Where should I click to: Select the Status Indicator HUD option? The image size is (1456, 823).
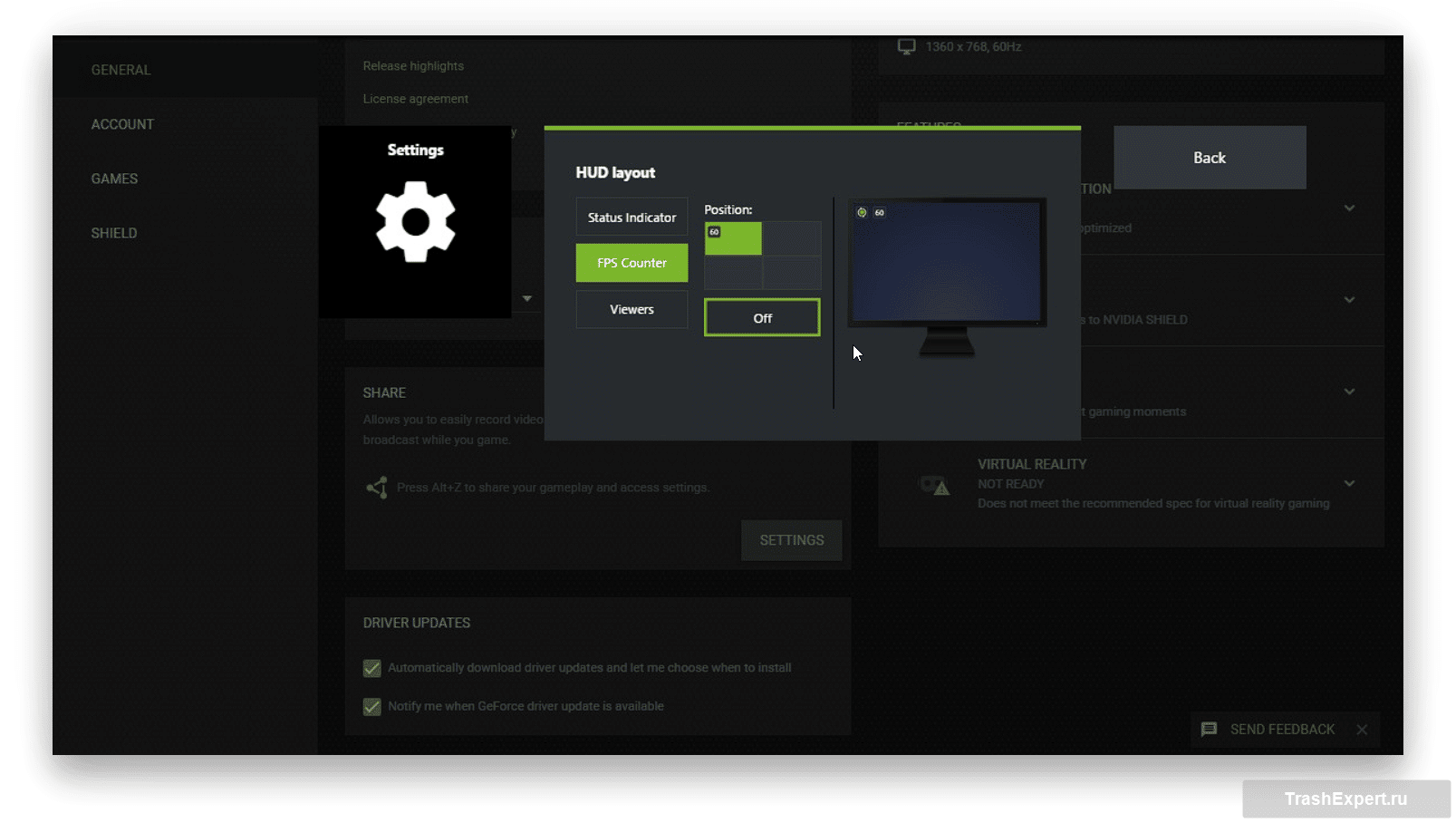pyautogui.click(x=632, y=218)
